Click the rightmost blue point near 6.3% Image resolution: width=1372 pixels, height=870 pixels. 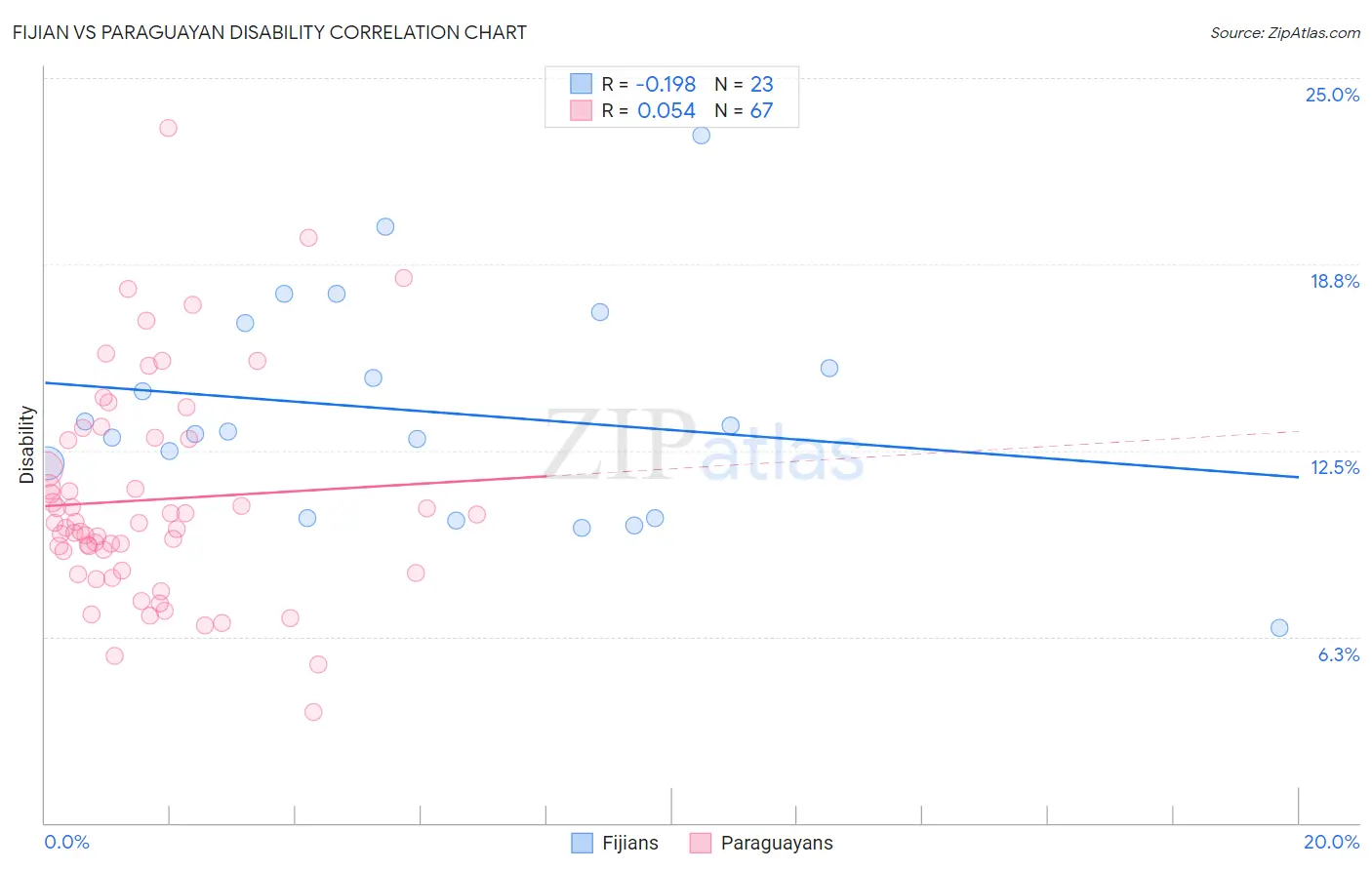[1279, 628]
